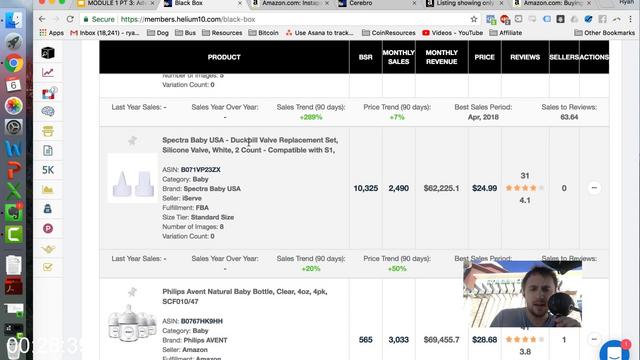
Task: Open the Dog bookmarks folder
Action: 158,33
